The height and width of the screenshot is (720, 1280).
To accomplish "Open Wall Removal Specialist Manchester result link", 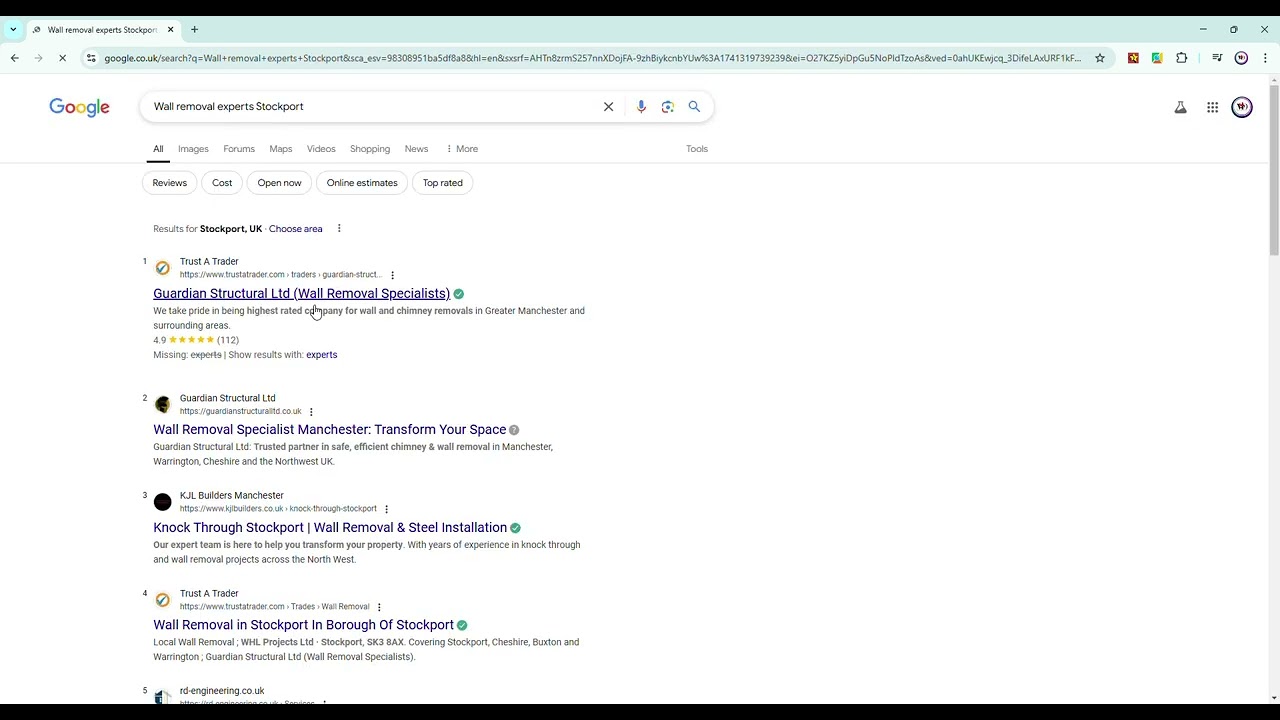I will [x=329, y=430].
